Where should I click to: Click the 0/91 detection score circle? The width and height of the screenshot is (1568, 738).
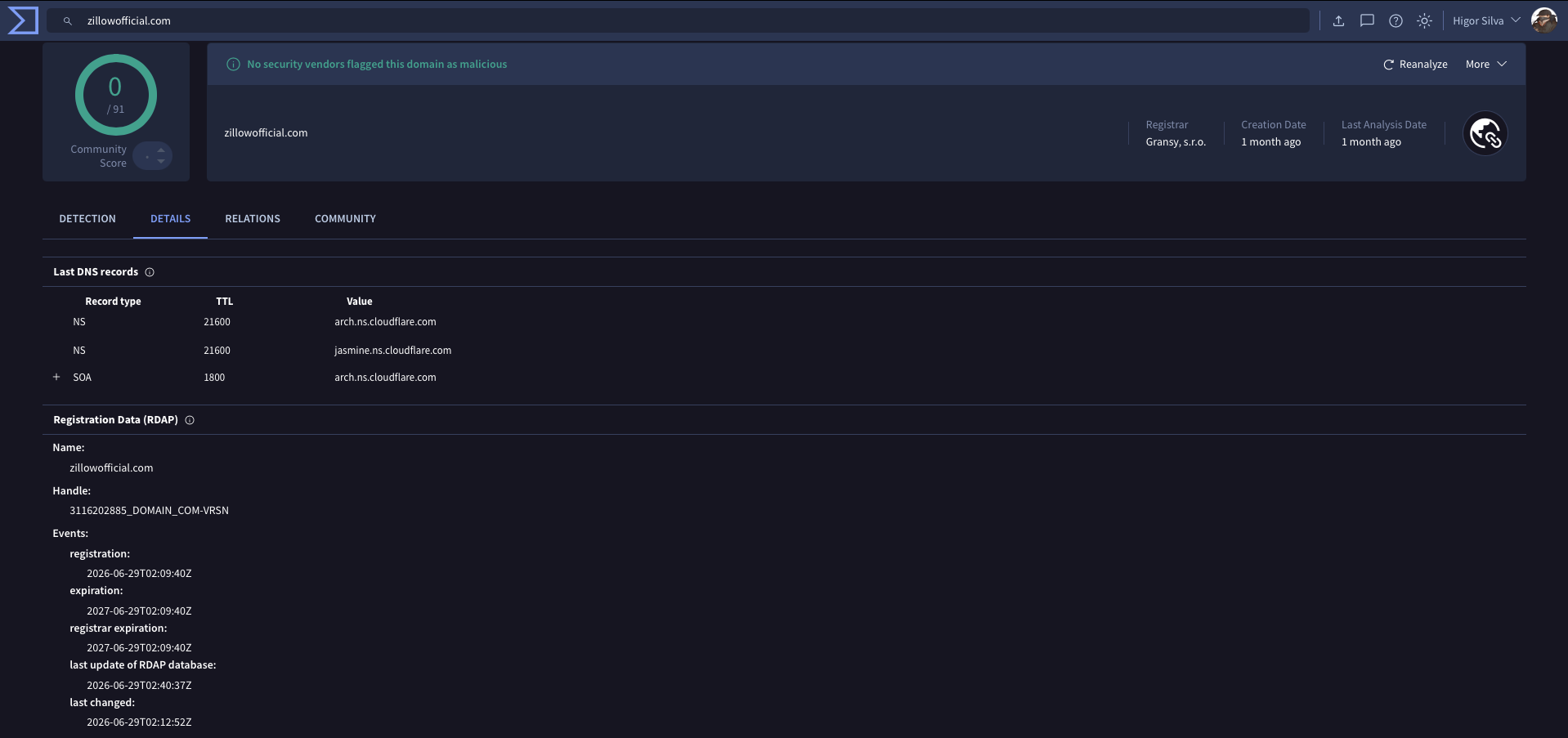[115, 95]
